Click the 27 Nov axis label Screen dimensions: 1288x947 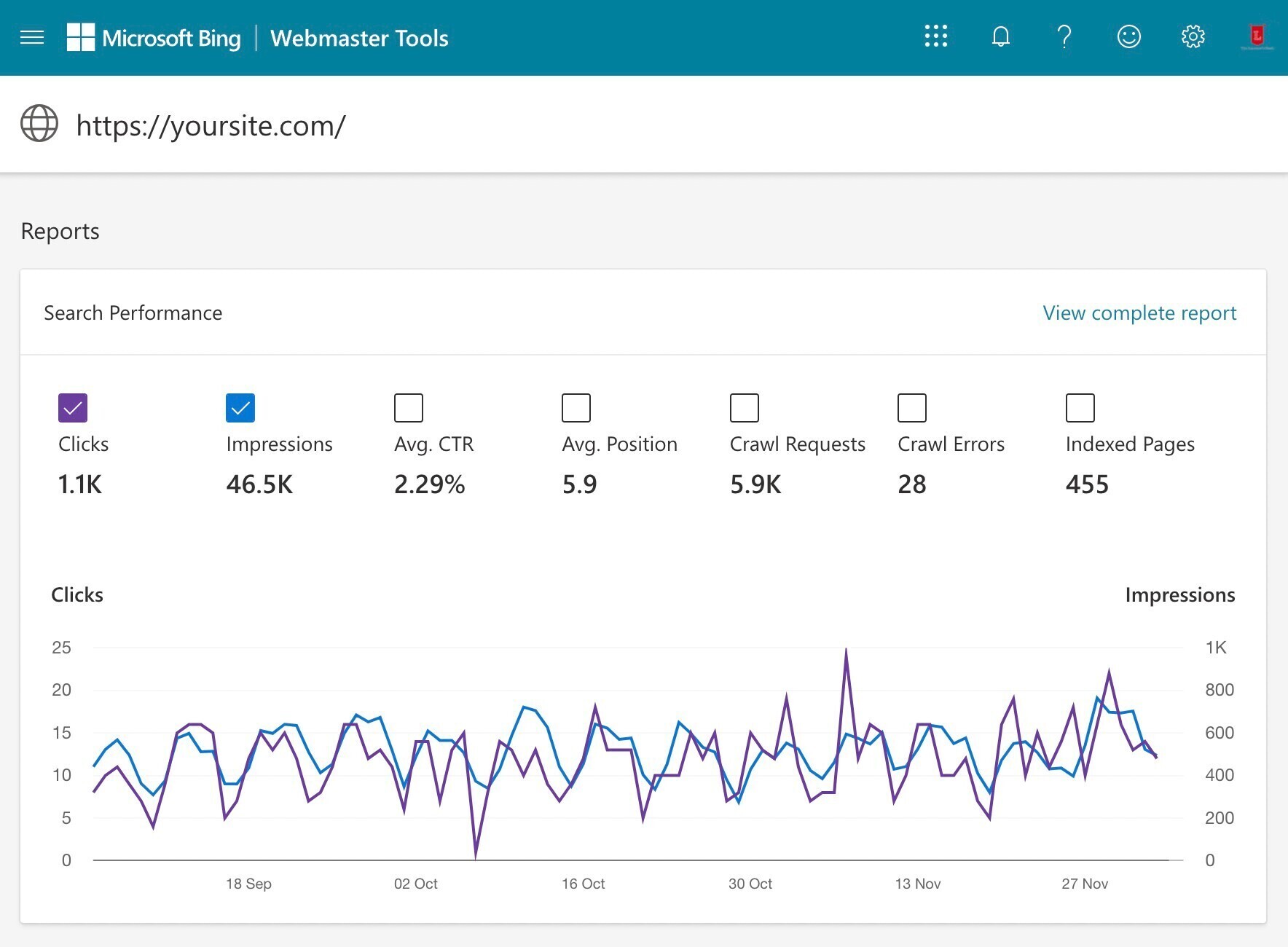click(x=1086, y=884)
